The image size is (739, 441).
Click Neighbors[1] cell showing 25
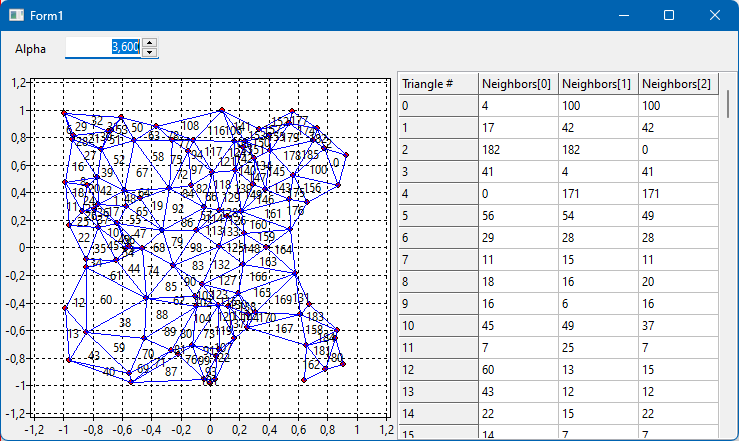599,348
